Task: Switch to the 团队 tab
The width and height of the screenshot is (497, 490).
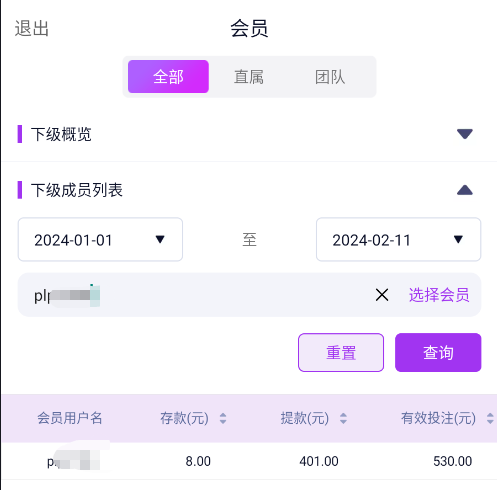Action: pyautogui.click(x=330, y=77)
